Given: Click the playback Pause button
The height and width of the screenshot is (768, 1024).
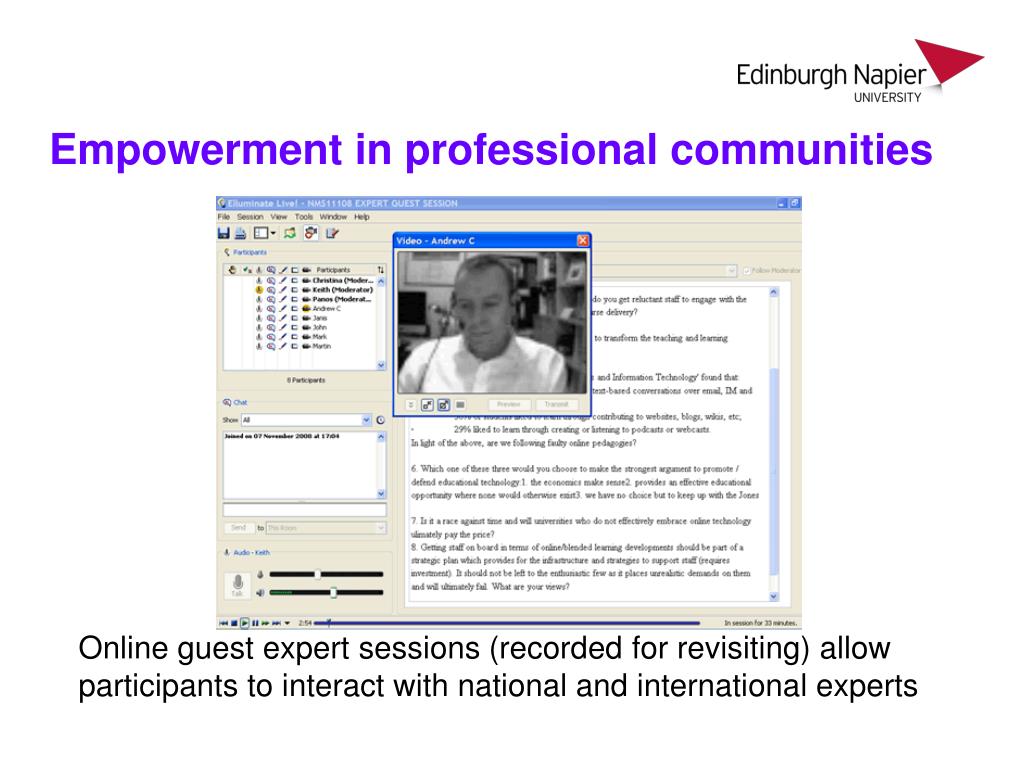Looking at the screenshot, I should click(255, 623).
